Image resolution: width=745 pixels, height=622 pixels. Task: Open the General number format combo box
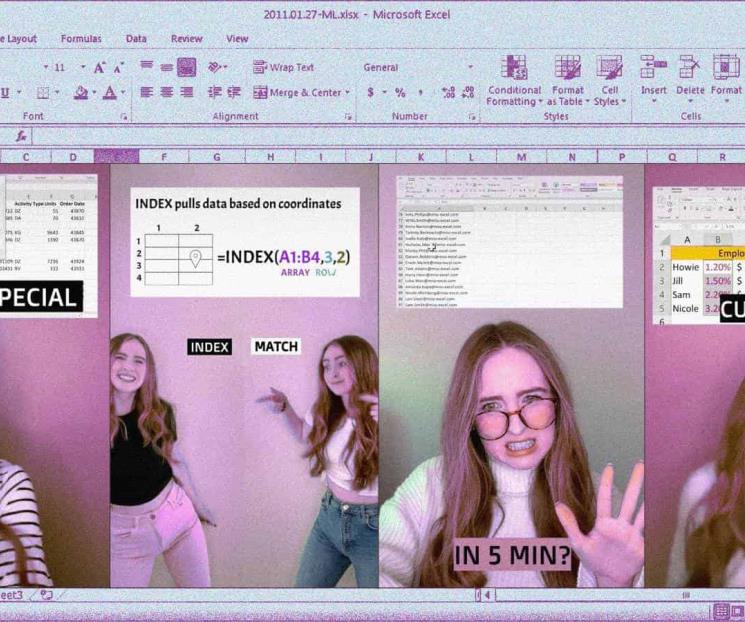click(x=419, y=67)
